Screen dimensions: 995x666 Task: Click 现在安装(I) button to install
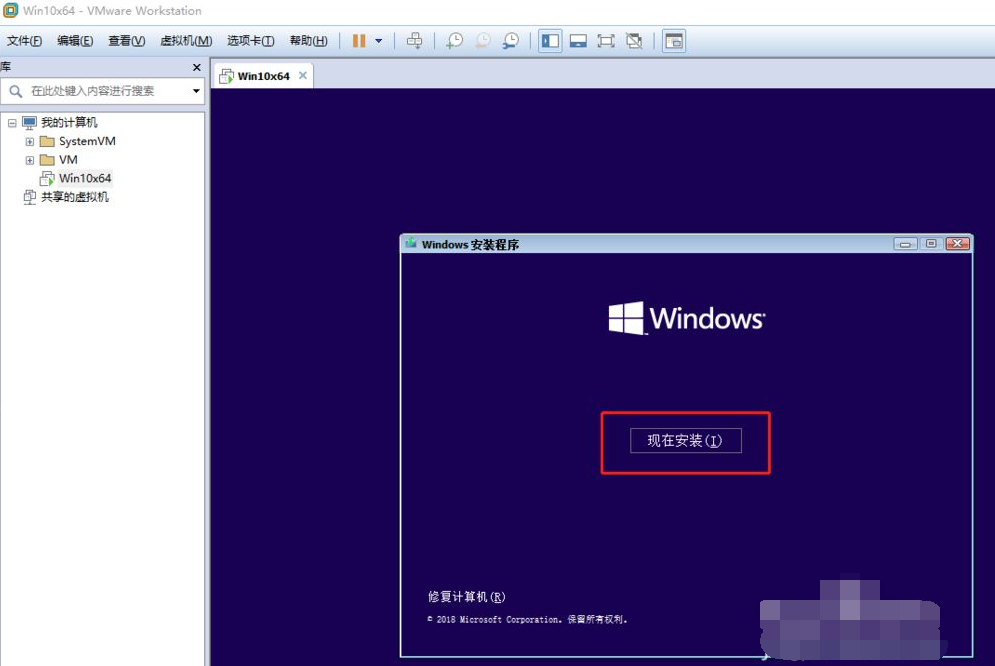(685, 440)
